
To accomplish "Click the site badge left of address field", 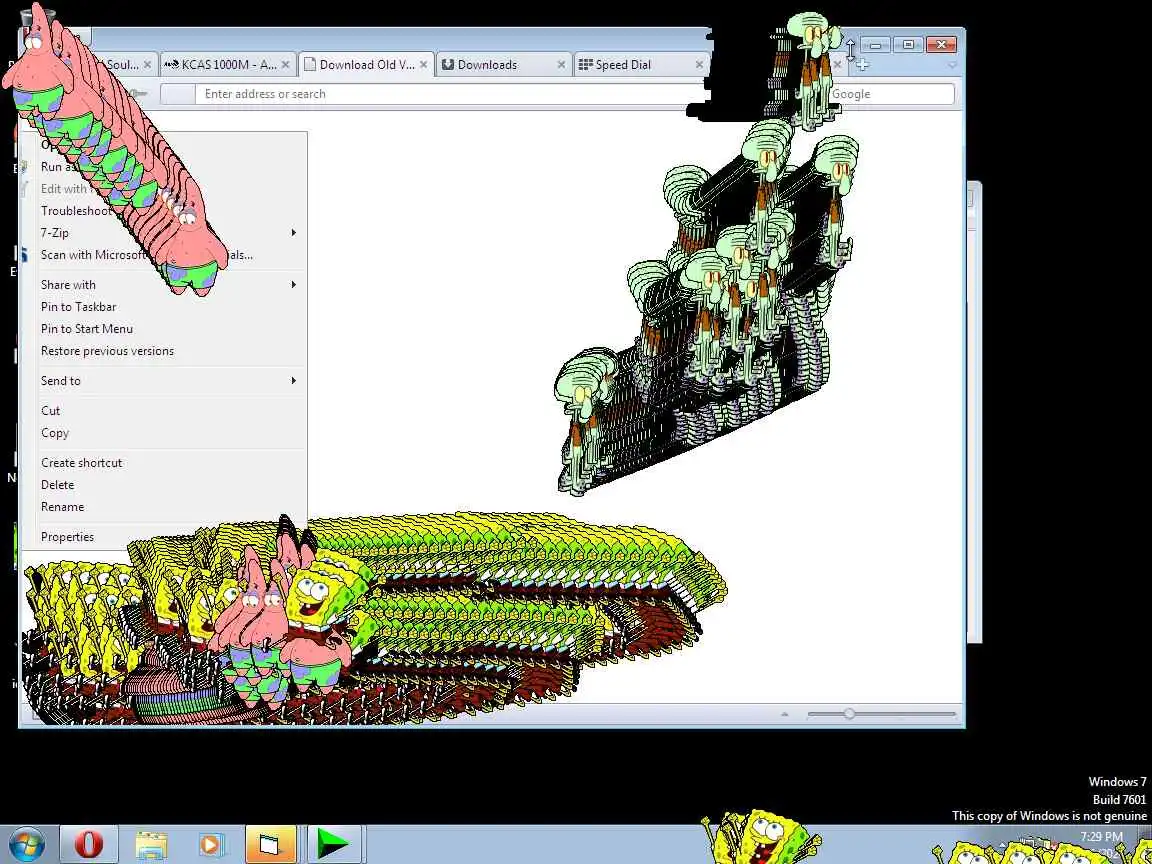I will [x=177, y=94].
